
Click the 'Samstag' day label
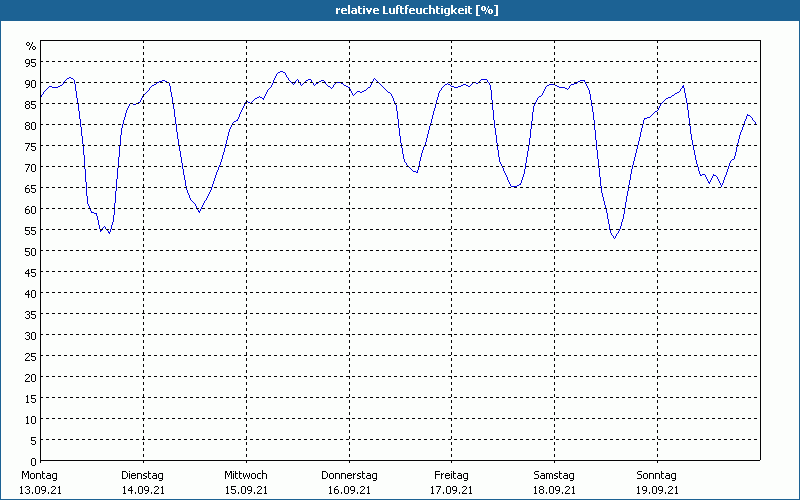point(554,476)
